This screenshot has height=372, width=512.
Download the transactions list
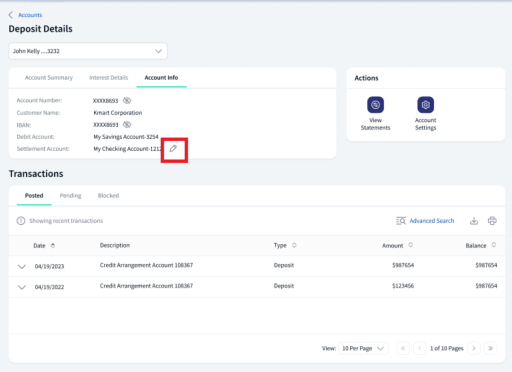(474, 221)
